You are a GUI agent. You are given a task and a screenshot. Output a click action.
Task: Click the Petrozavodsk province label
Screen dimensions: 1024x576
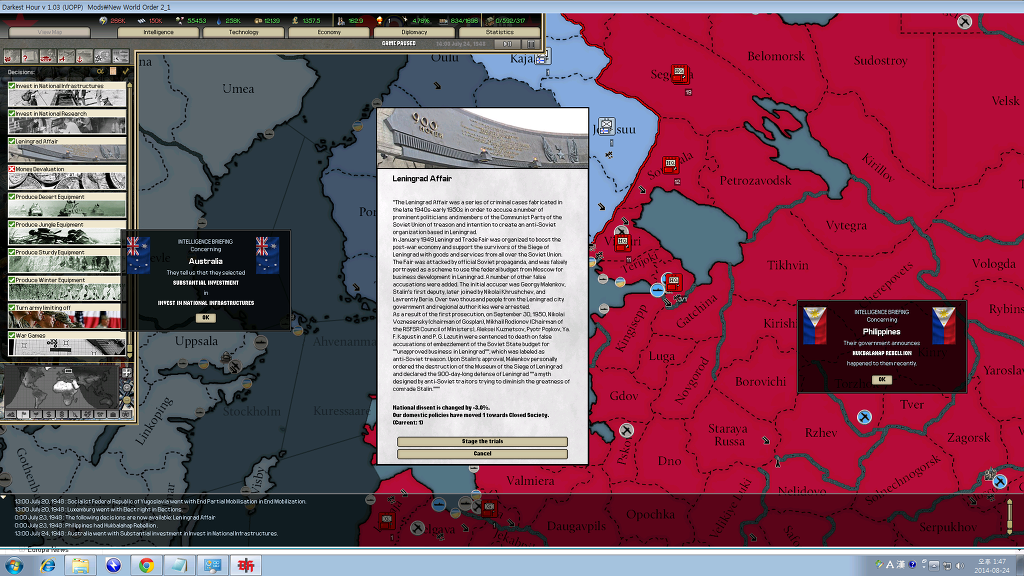[x=755, y=181]
